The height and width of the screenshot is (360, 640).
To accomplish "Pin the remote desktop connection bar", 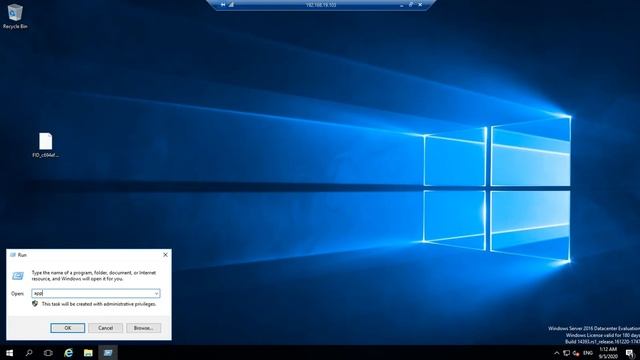I will coord(223,4).
